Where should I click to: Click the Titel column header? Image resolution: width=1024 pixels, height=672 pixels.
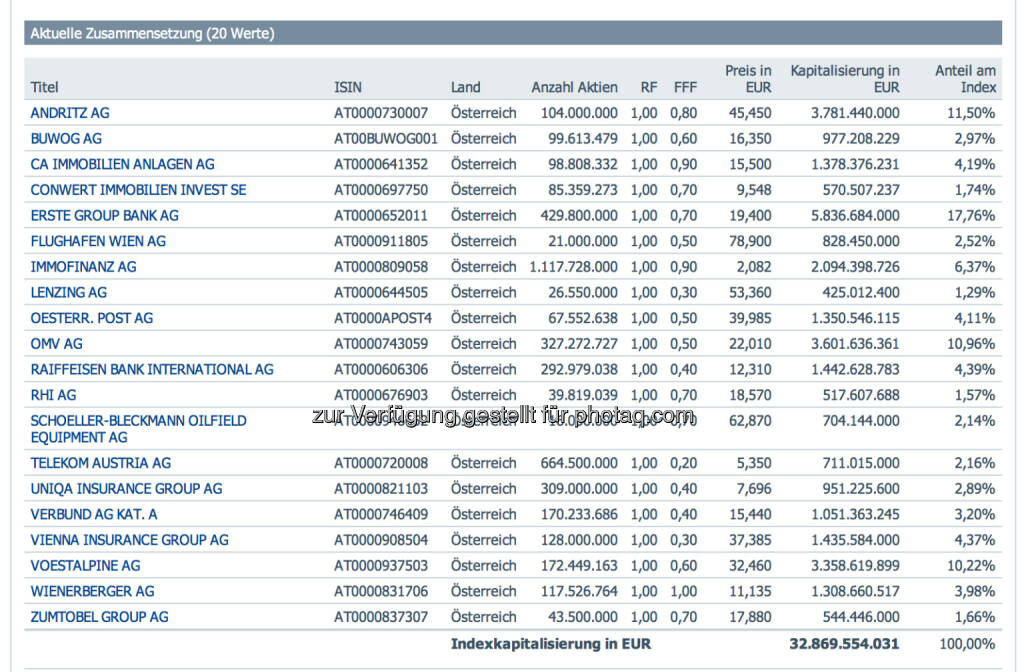pos(45,87)
